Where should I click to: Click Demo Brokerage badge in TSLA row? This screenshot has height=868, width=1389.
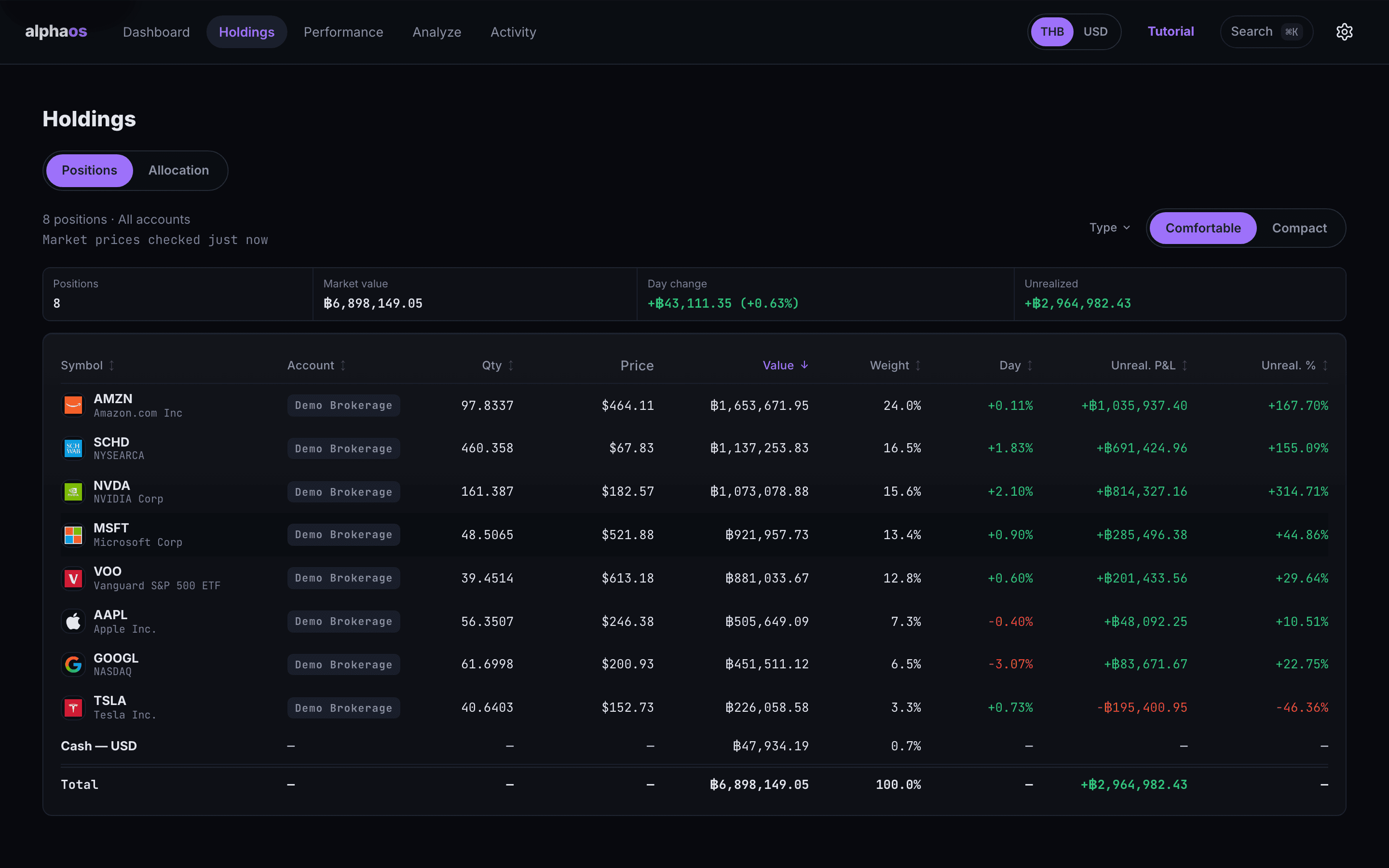tap(344, 708)
